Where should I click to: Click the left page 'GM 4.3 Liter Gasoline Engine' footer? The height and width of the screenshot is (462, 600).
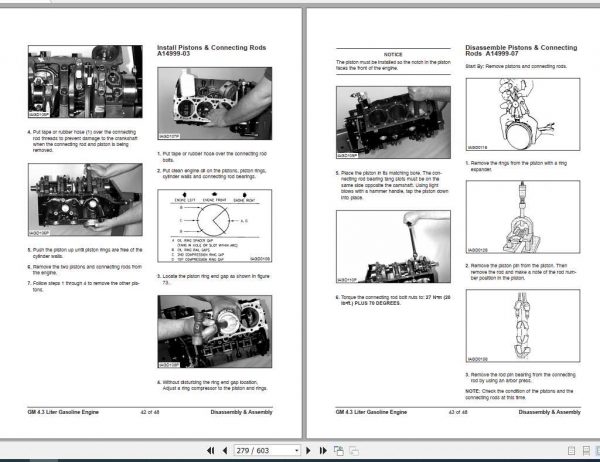pos(63,412)
